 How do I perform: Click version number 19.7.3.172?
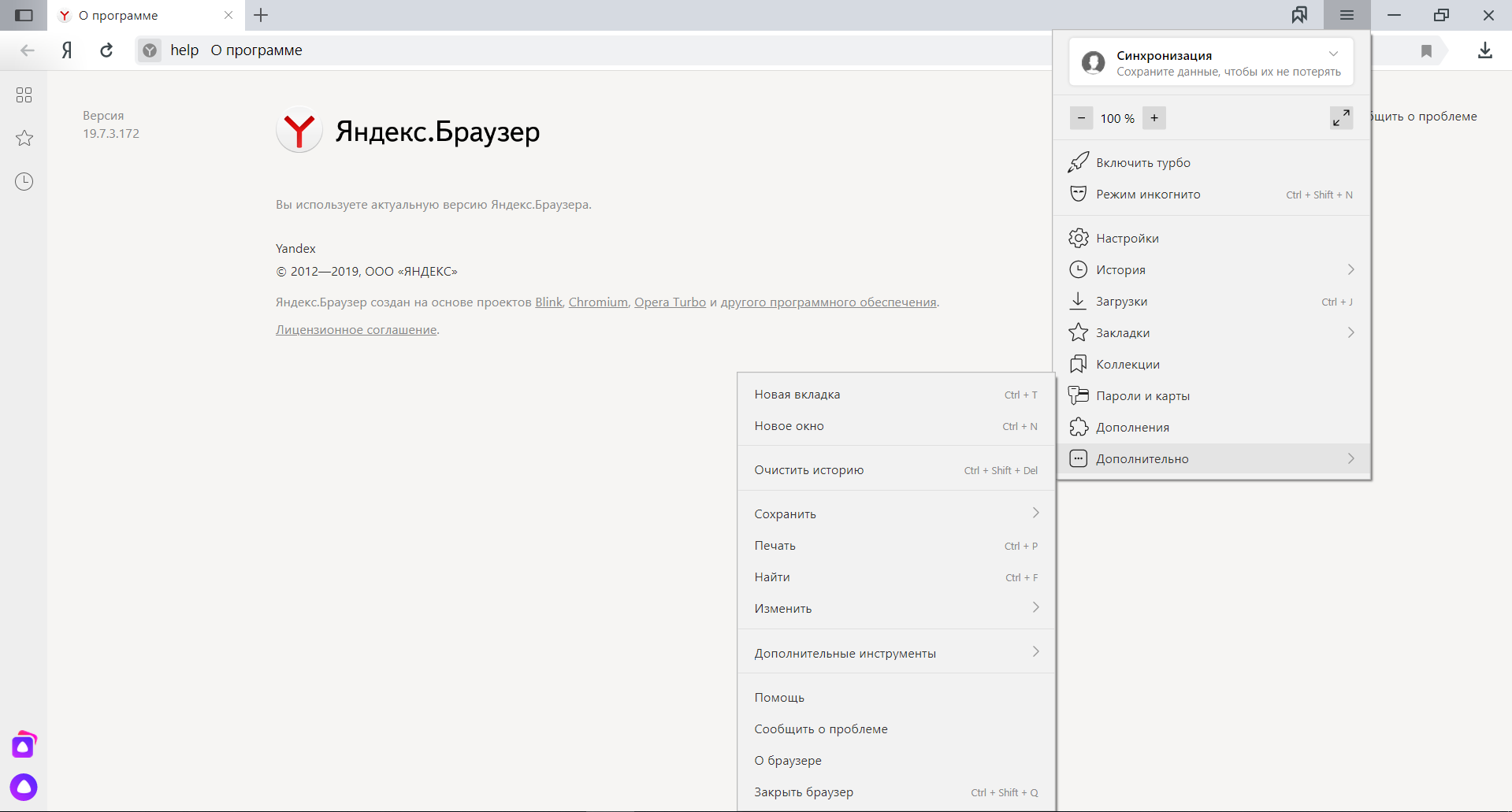coord(111,133)
